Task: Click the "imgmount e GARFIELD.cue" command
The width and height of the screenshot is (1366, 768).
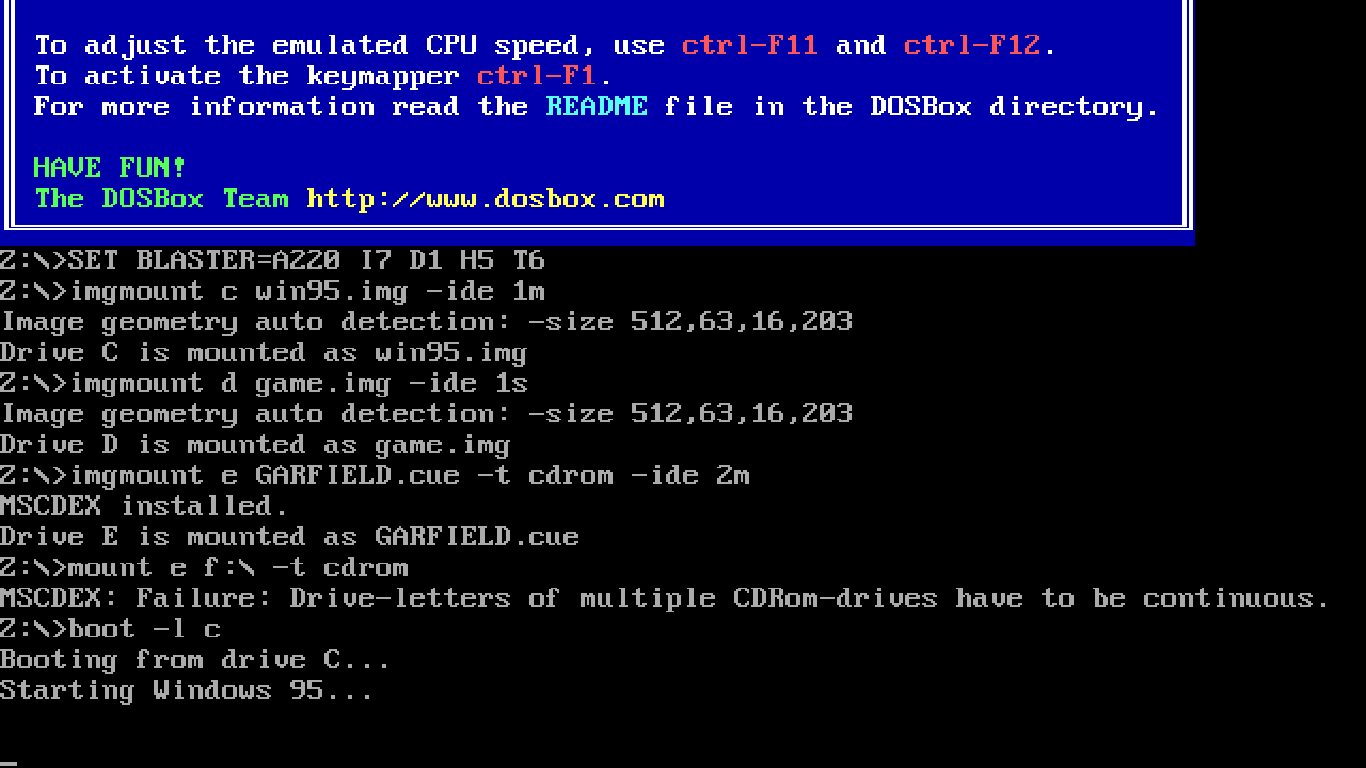Action: (408, 475)
